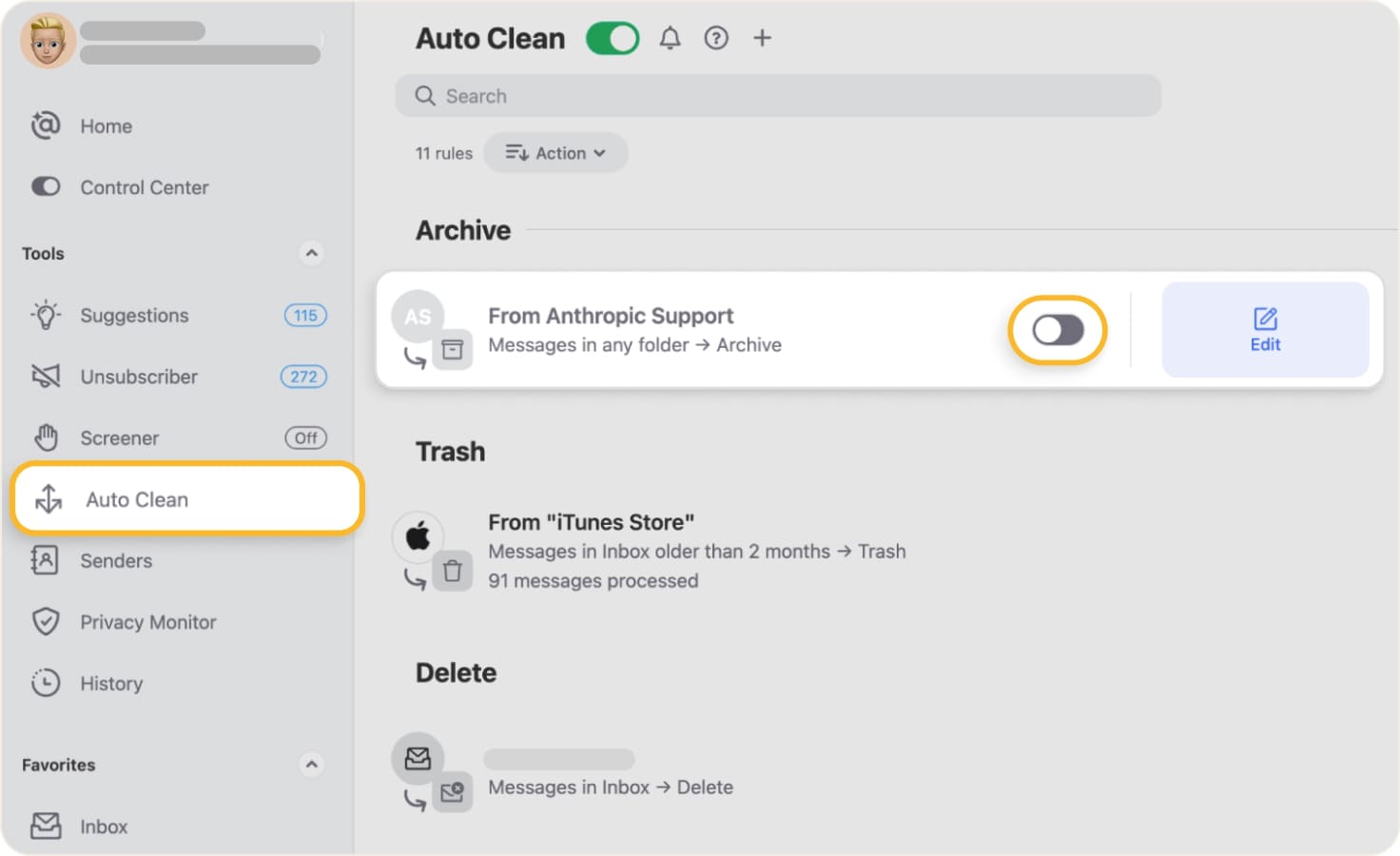Image resolution: width=1400 pixels, height=856 pixels.
Task: Enable the From Anthropic Support archive rule
Action: point(1058,330)
